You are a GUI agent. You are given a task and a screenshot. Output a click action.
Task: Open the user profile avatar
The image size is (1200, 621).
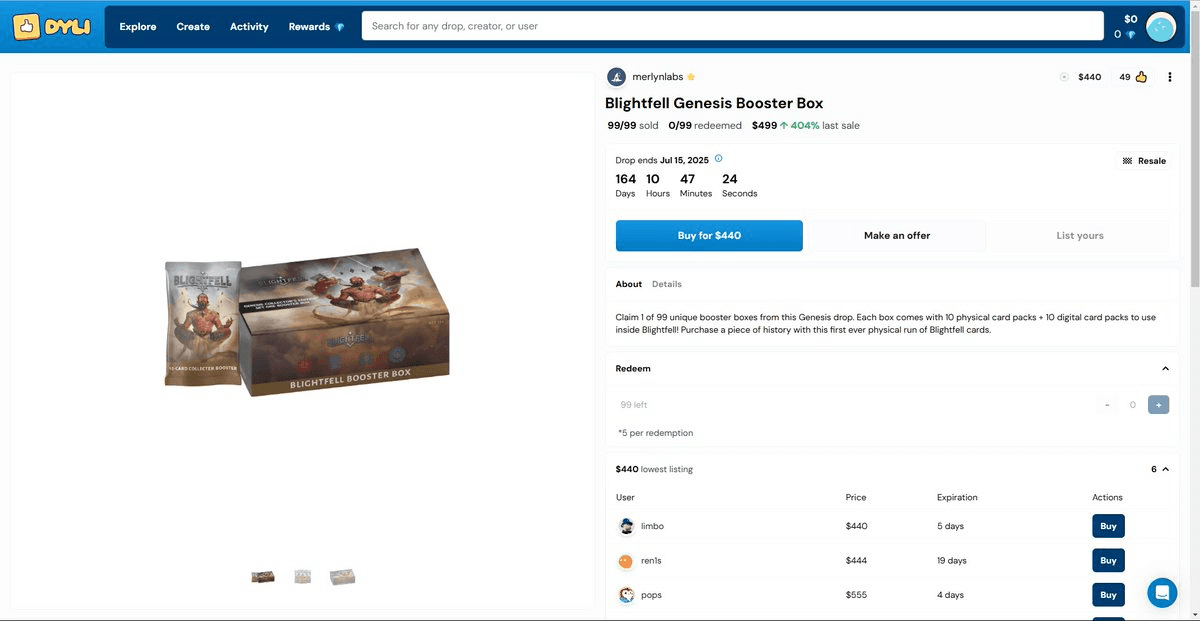click(1161, 27)
